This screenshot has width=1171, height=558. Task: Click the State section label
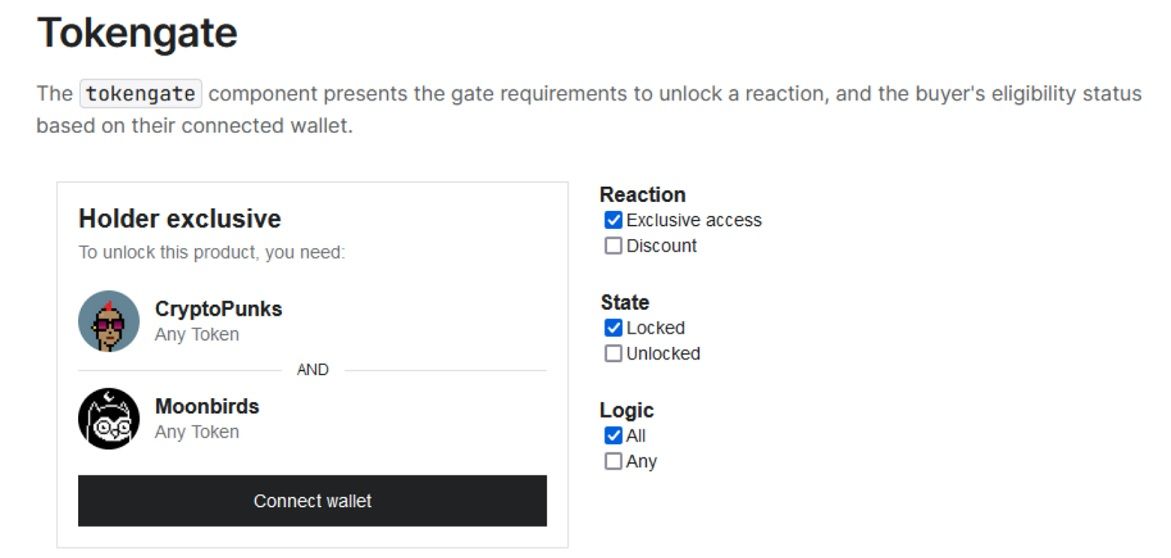(624, 302)
